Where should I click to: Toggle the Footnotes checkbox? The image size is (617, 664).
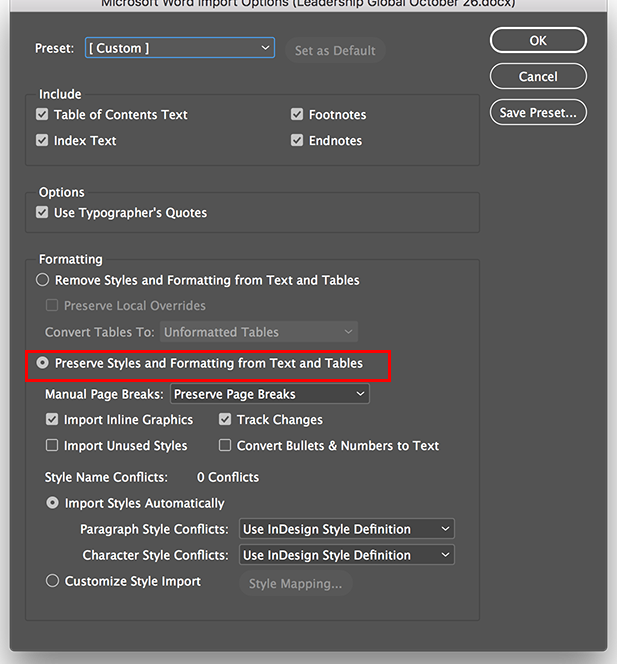point(297,115)
